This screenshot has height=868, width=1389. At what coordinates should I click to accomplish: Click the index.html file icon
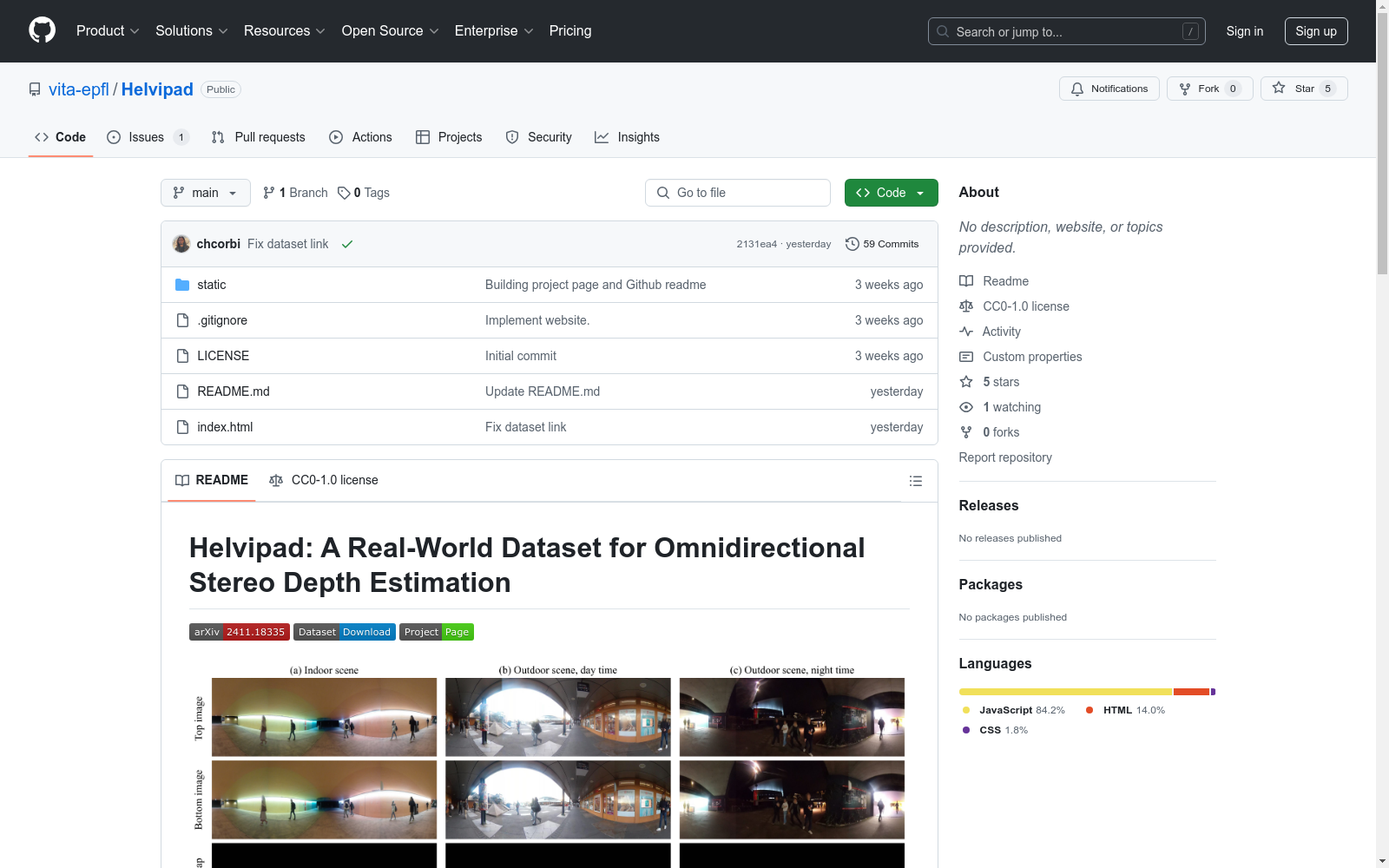(x=182, y=427)
